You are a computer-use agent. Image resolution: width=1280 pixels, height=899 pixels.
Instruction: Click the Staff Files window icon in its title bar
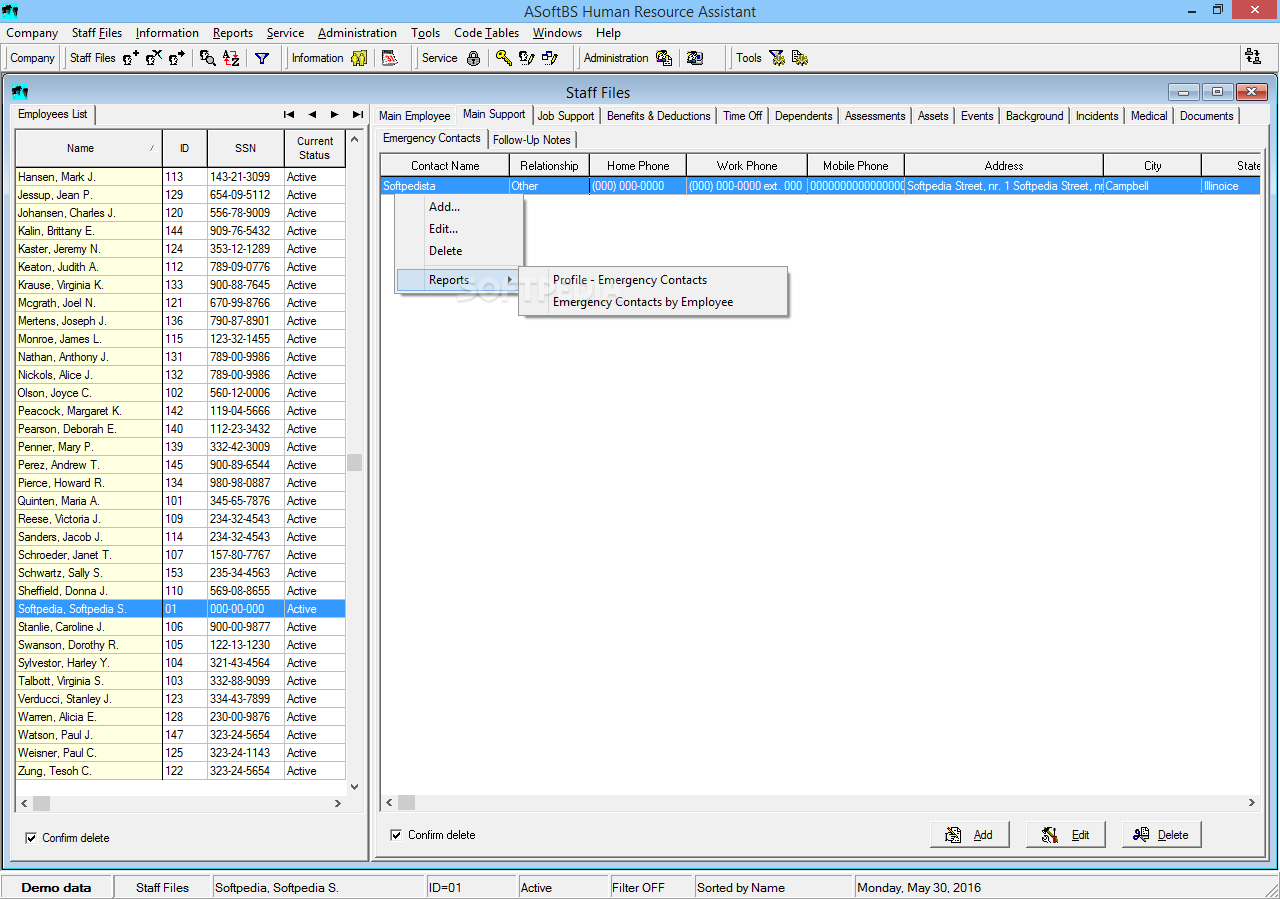20,92
